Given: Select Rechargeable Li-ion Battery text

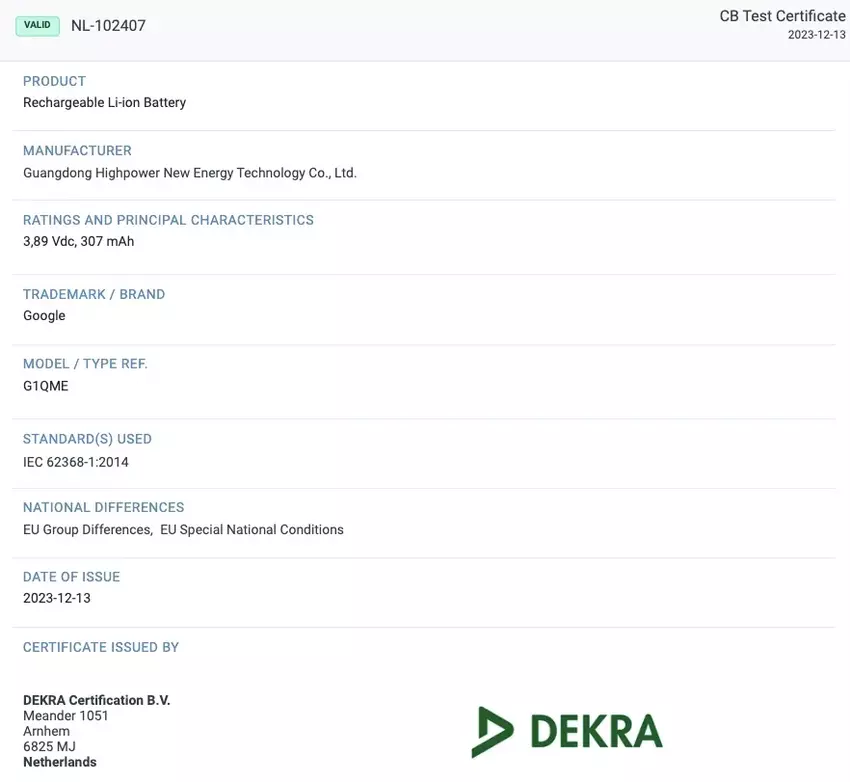Looking at the screenshot, I should 104,102.
